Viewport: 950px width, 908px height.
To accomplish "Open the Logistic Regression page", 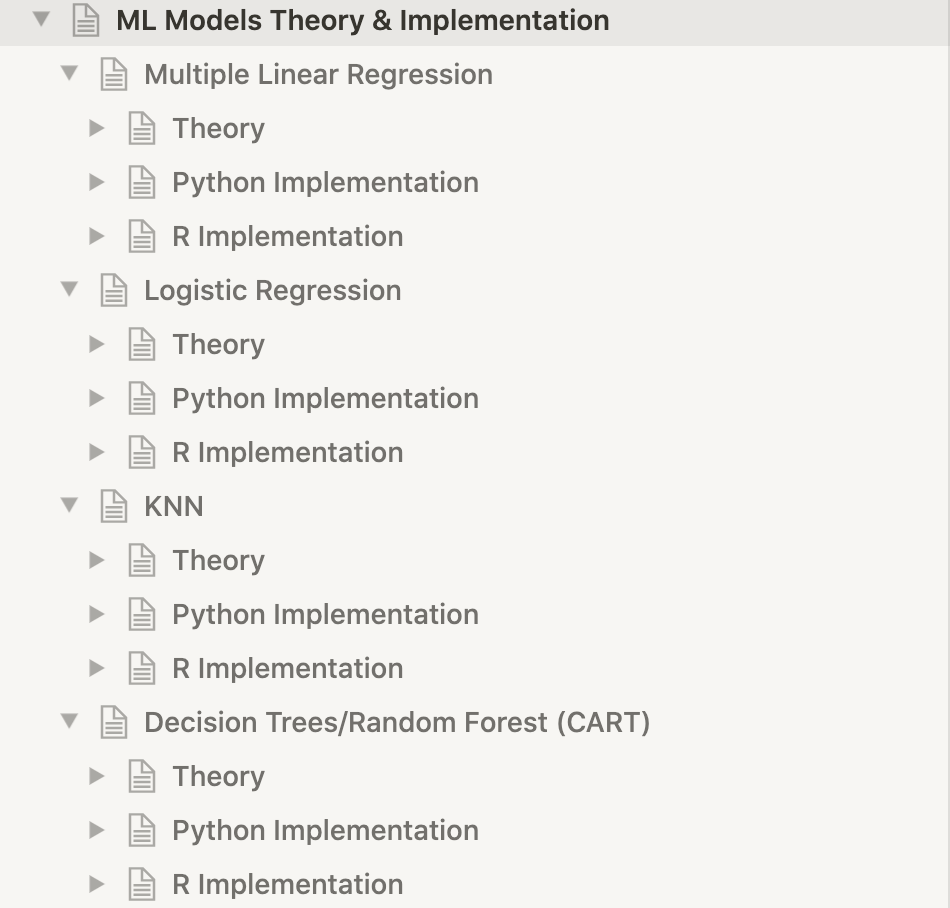I will 272,291.
